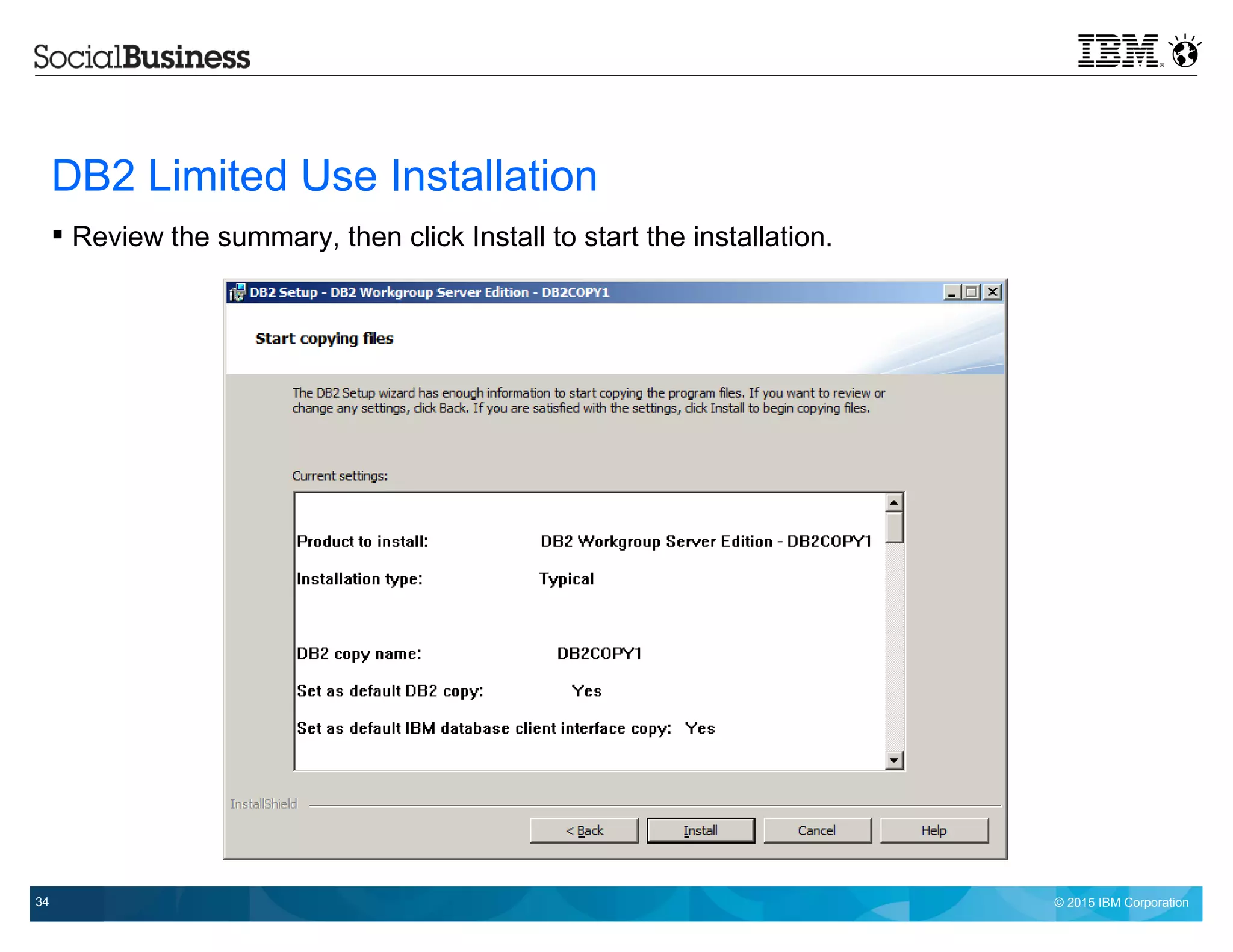This screenshot has height=952, width=1233.
Task: Select 'DB2 Workgroup Server Edition - DB2COPY1' value text
Action: click(706, 542)
